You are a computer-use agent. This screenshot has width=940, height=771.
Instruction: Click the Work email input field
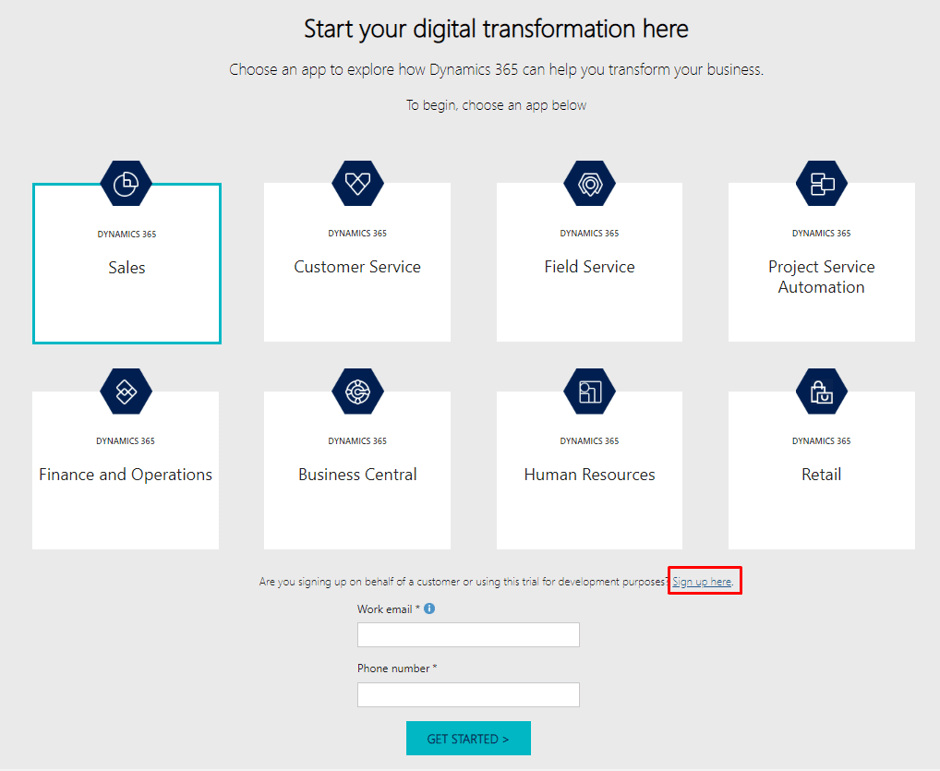pos(468,634)
